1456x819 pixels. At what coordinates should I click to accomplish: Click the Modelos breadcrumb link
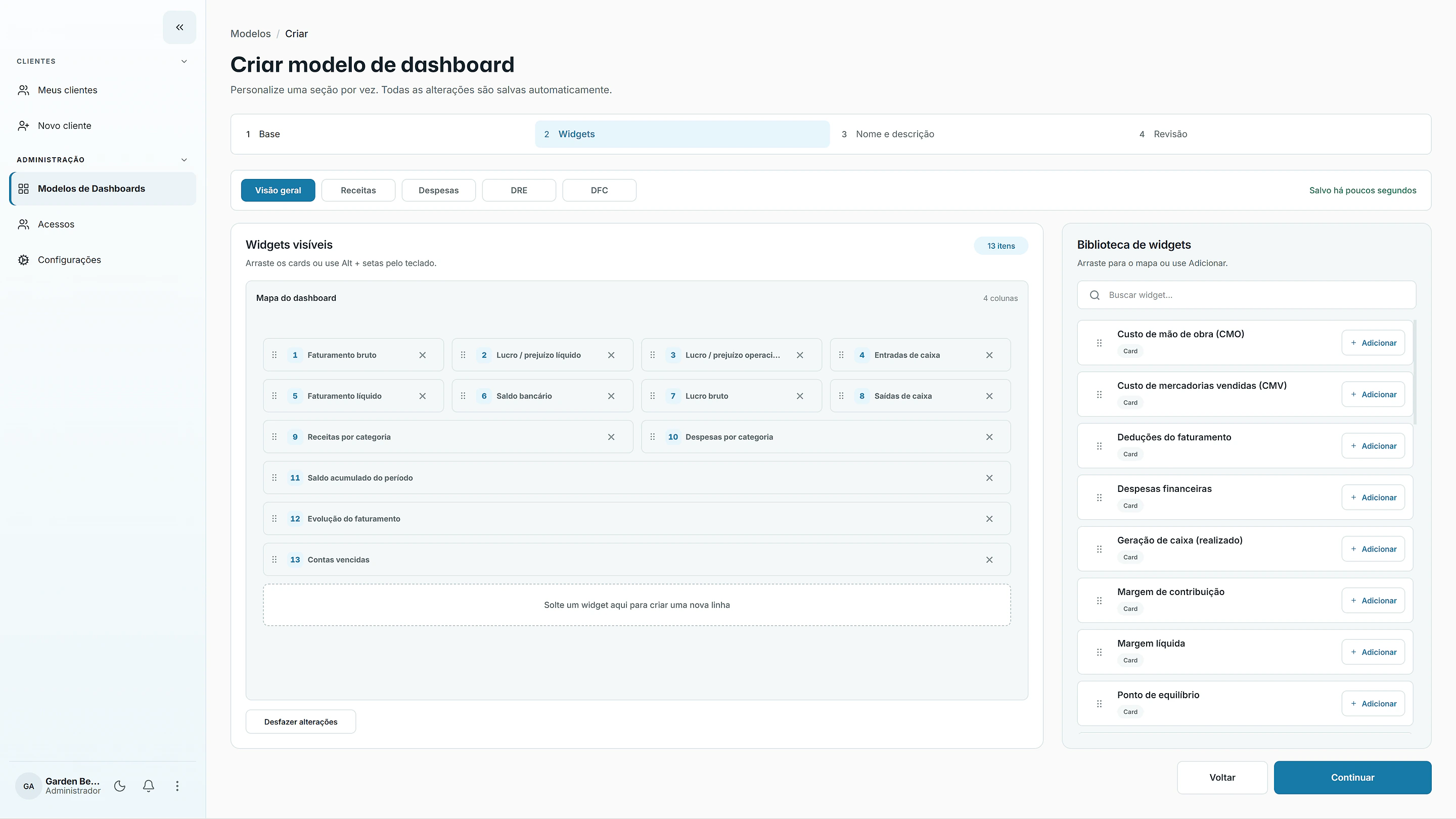pyautogui.click(x=250, y=33)
